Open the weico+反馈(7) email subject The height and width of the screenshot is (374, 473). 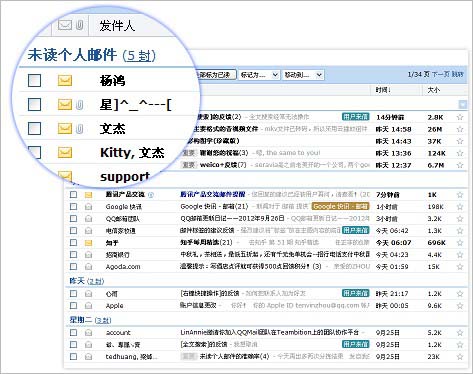[223, 165]
